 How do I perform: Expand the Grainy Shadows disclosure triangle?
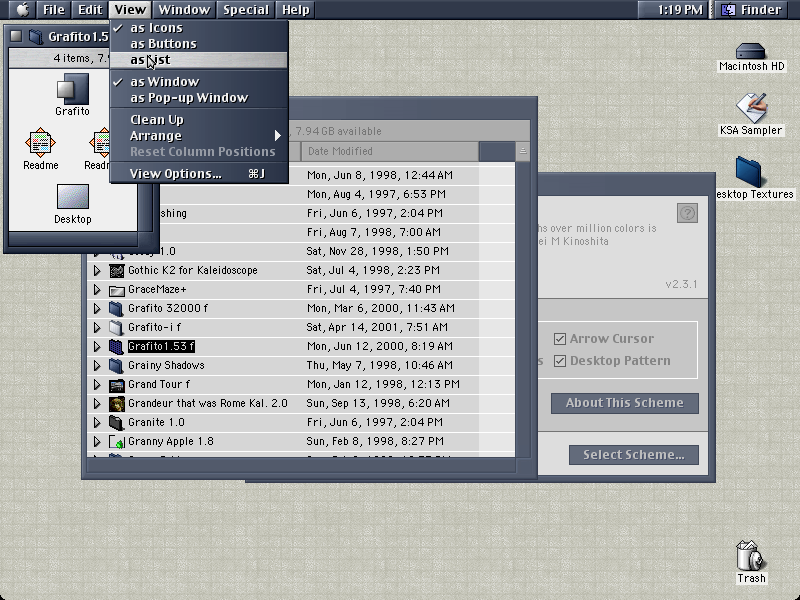click(97, 365)
